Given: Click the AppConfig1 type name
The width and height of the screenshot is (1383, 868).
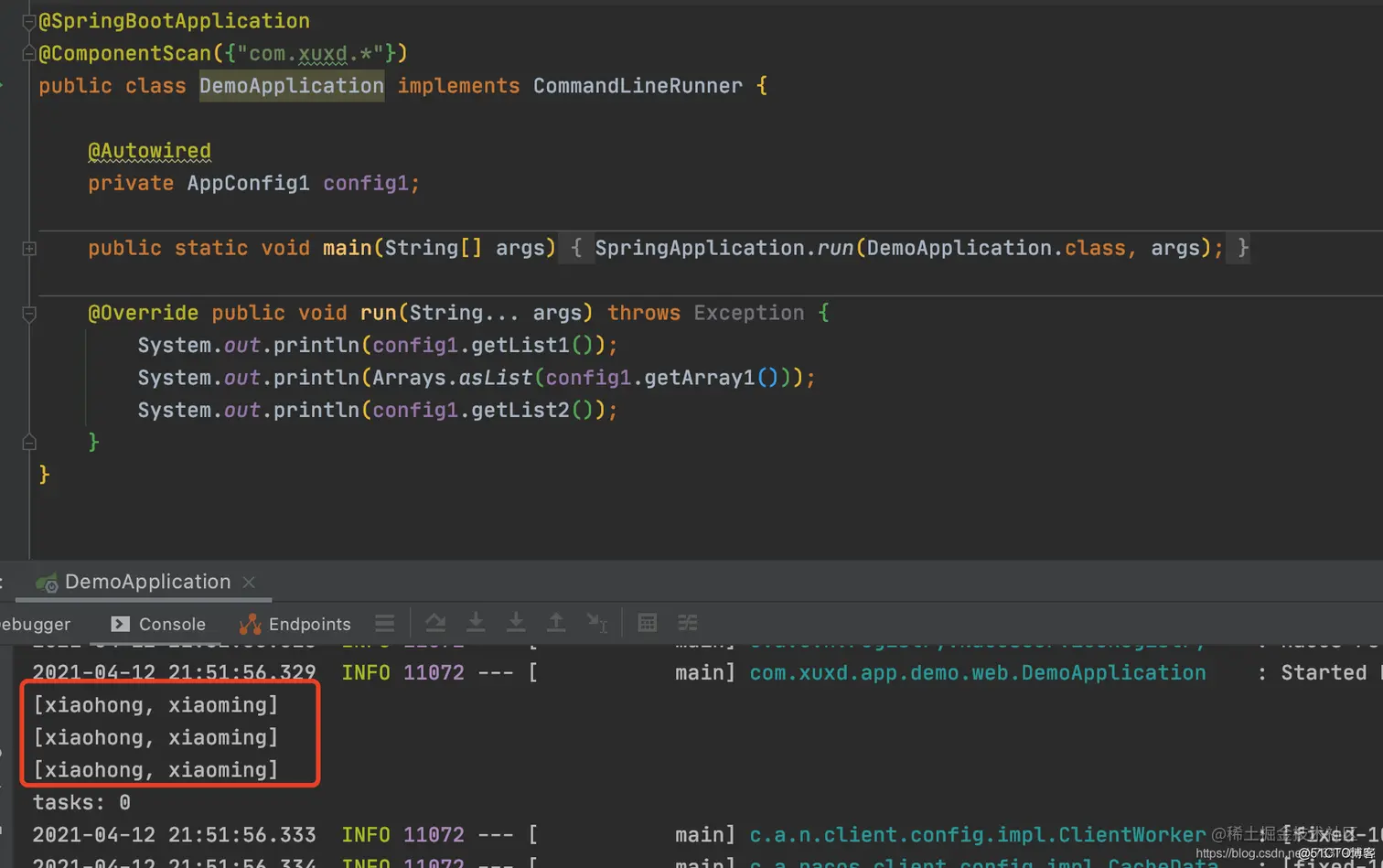Looking at the screenshot, I should click(x=249, y=183).
